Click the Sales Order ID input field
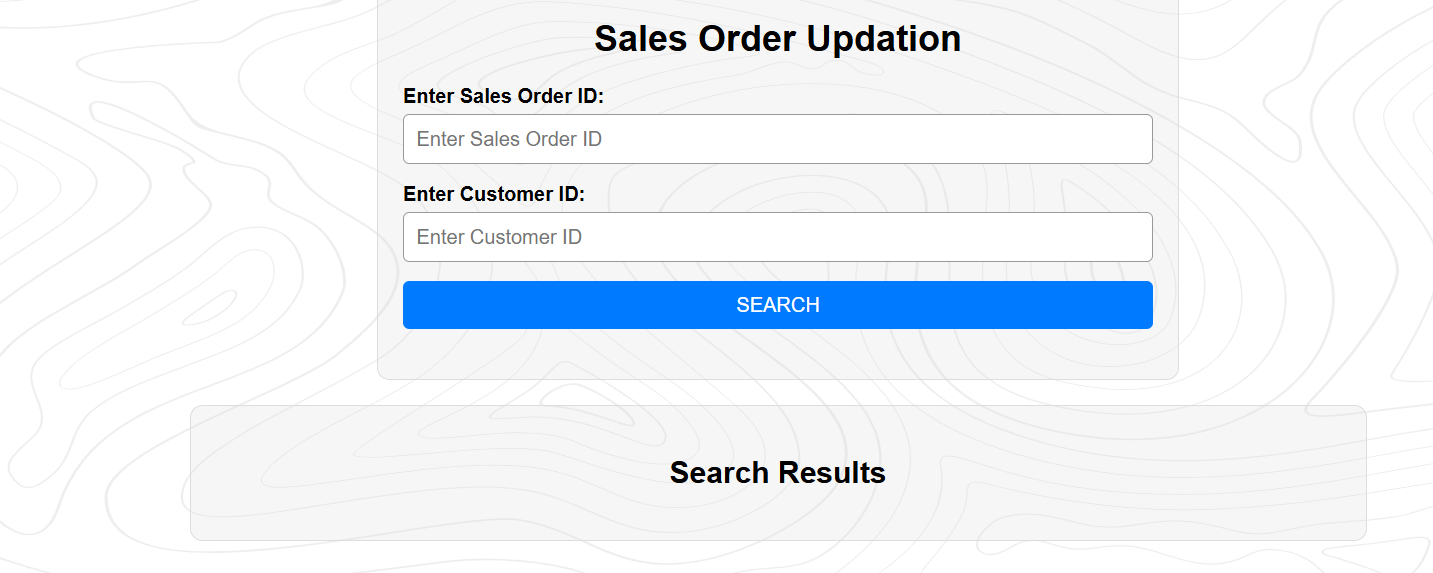This screenshot has width=1433, height=573. tap(777, 139)
